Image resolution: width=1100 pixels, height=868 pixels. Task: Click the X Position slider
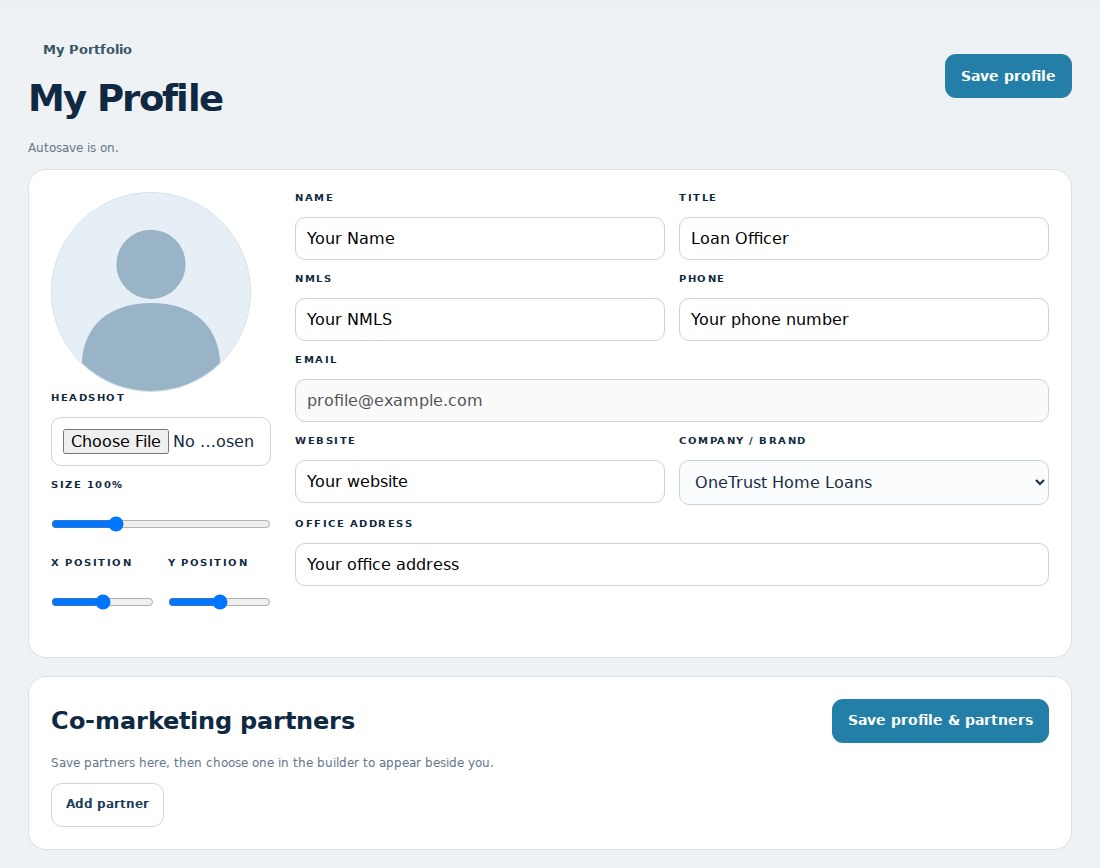click(102, 602)
